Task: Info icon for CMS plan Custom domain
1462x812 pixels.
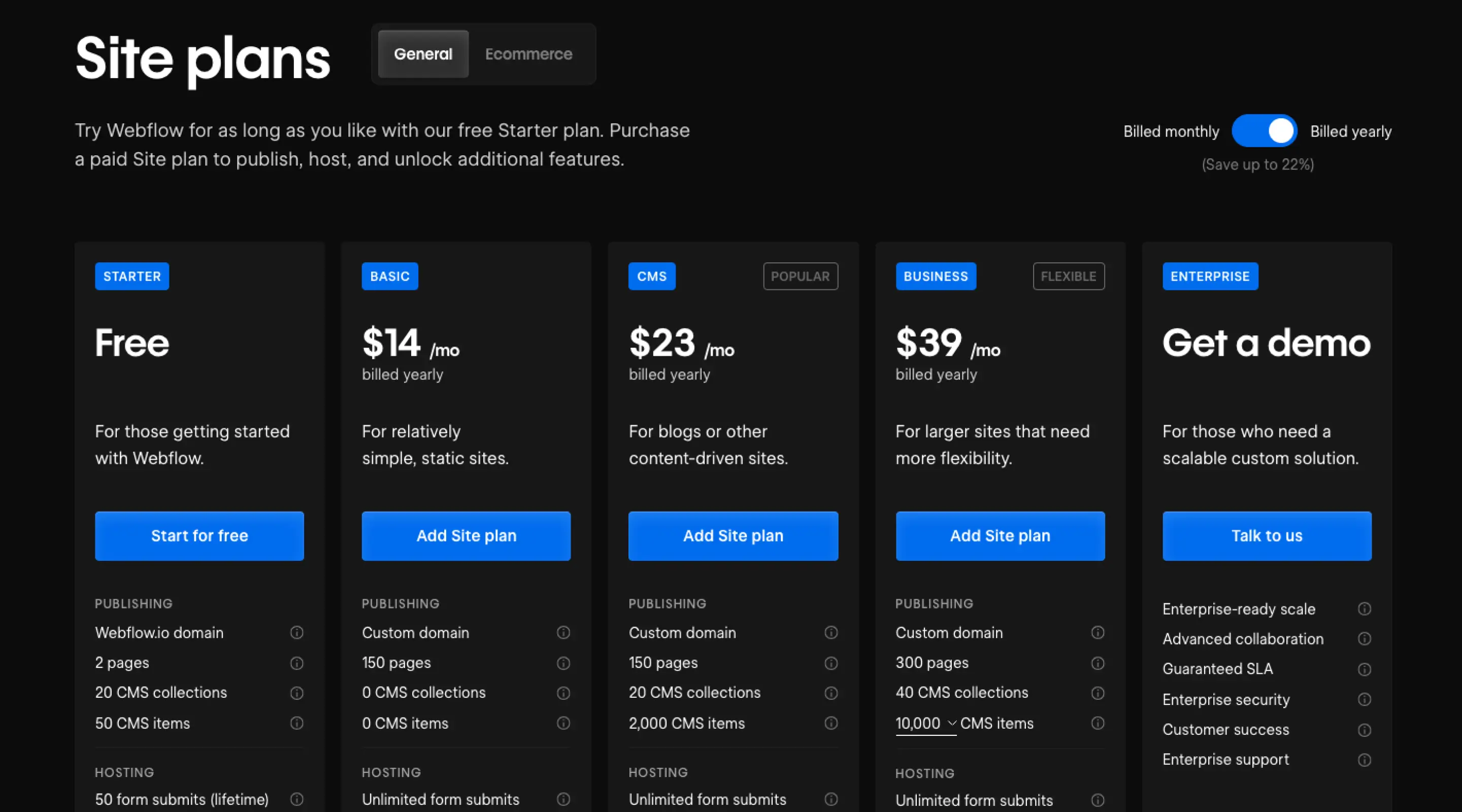Action: [831, 633]
